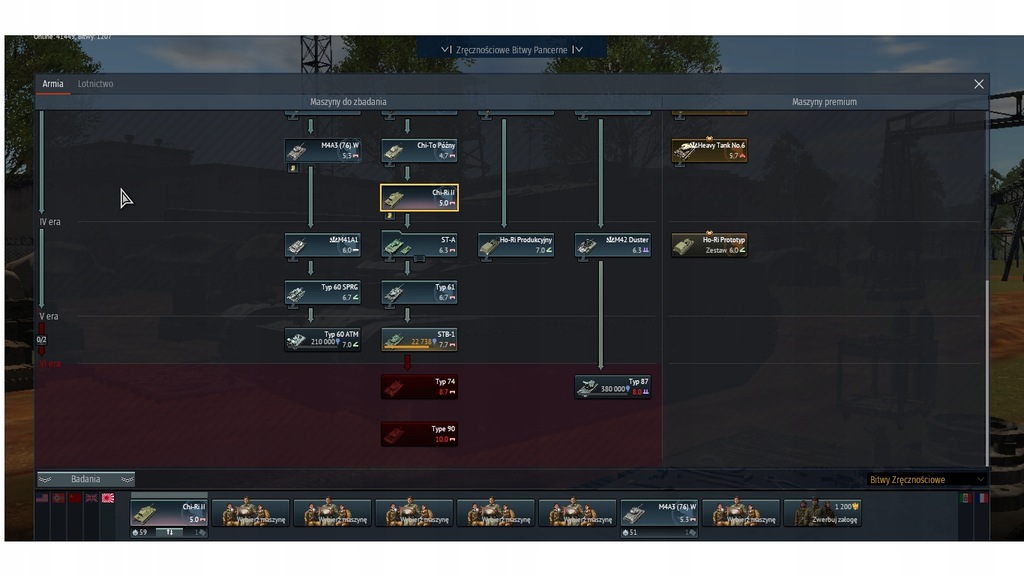
Task: Click Zwerbuj załogę to recruit a crew
Action: tap(822, 513)
